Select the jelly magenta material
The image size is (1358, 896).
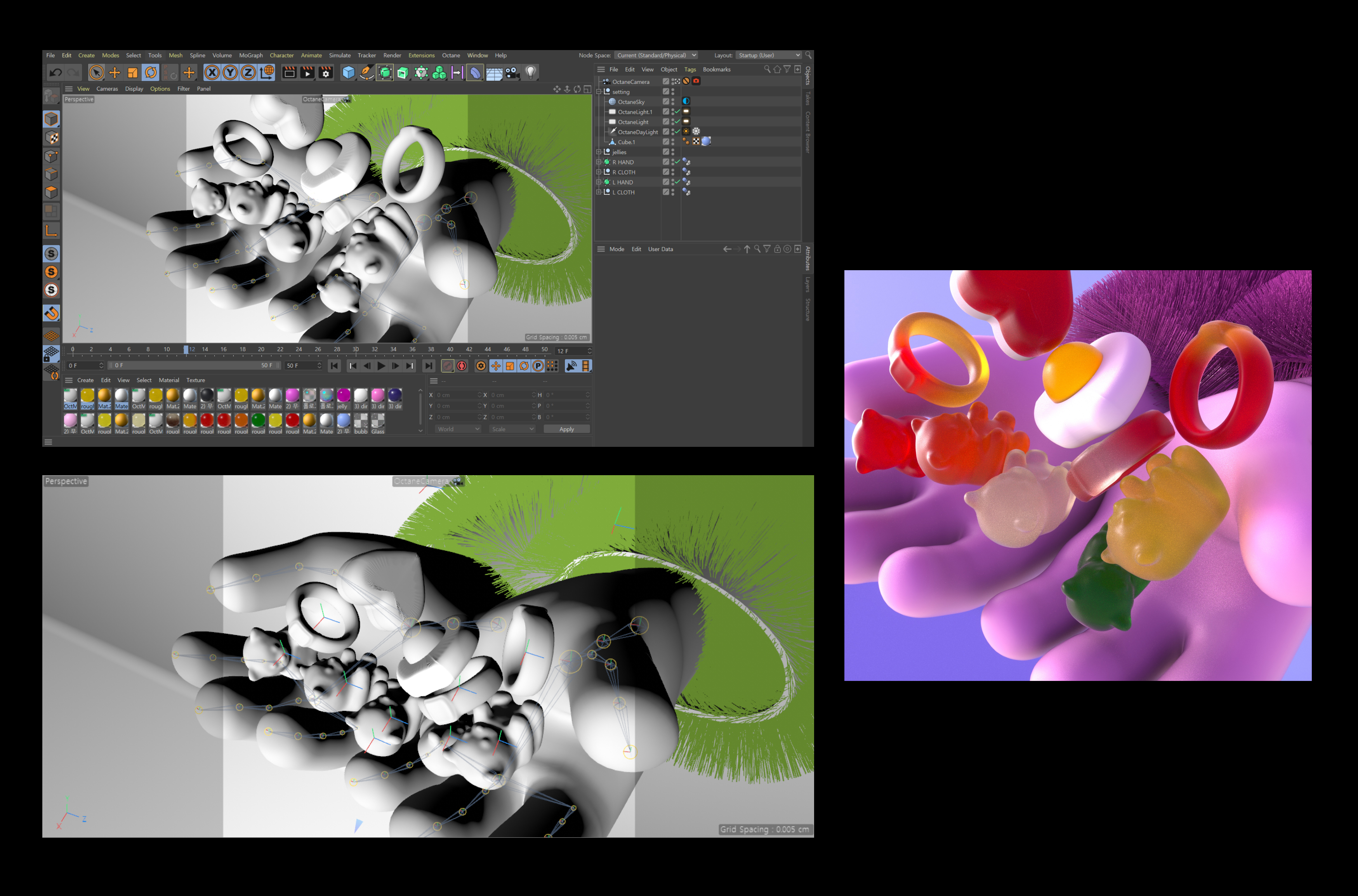(343, 398)
